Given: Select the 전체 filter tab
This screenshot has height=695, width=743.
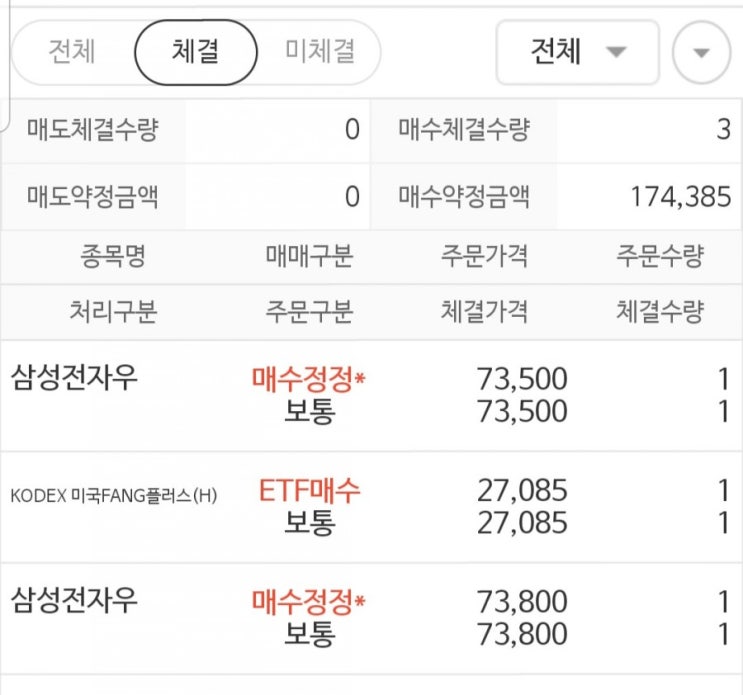Looking at the screenshot, I should (x=72, y=51).
